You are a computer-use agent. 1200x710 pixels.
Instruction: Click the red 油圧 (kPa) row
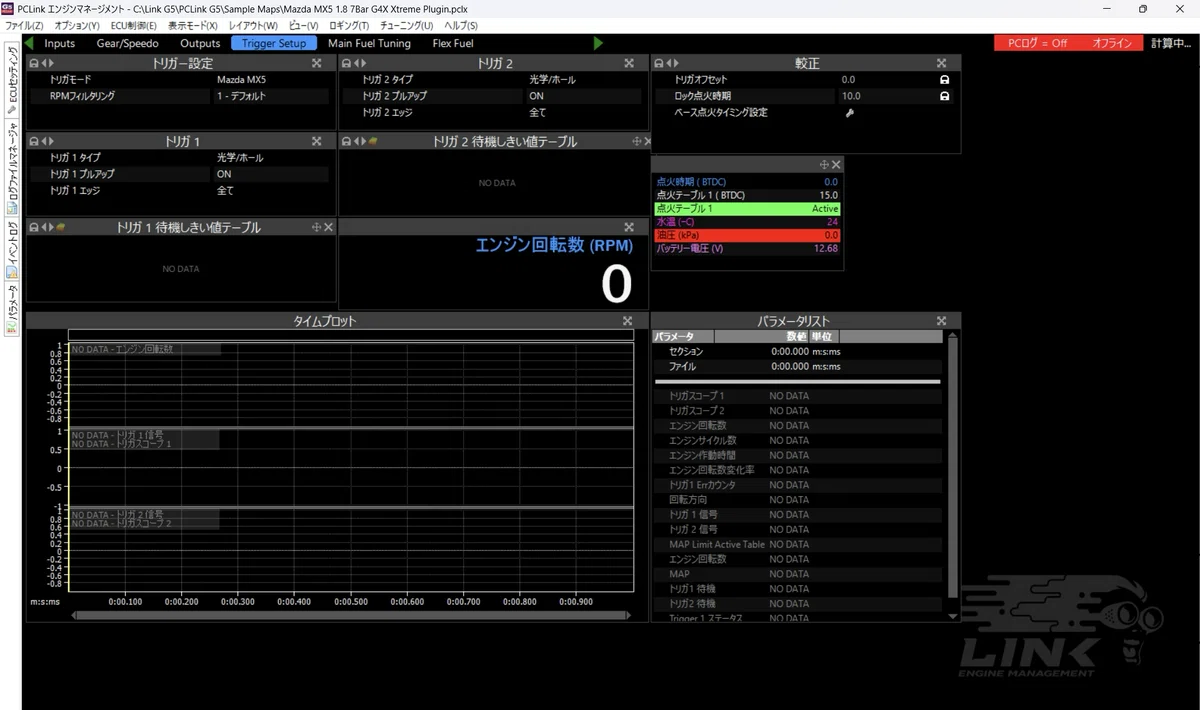(x=747, y=235)
